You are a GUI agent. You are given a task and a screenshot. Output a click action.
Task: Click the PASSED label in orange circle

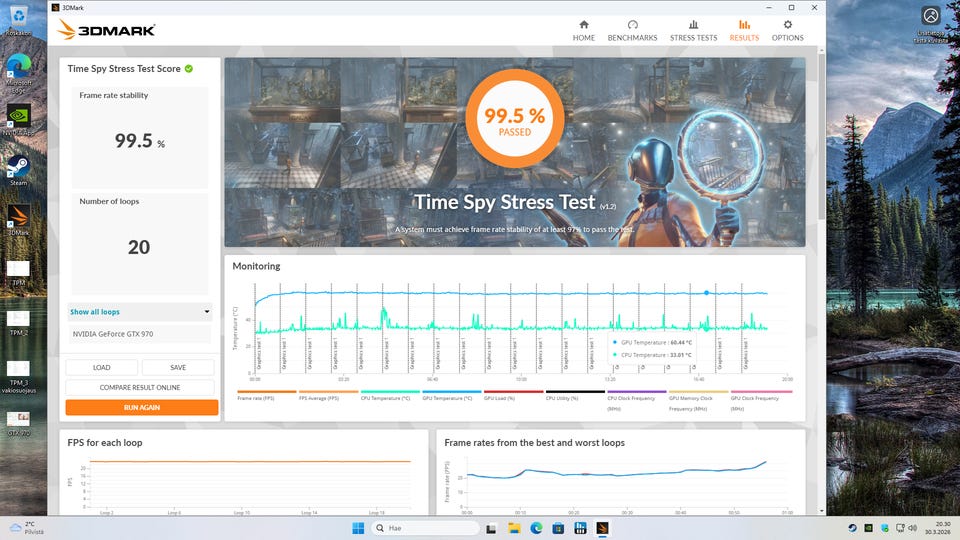tap(514, 132)
